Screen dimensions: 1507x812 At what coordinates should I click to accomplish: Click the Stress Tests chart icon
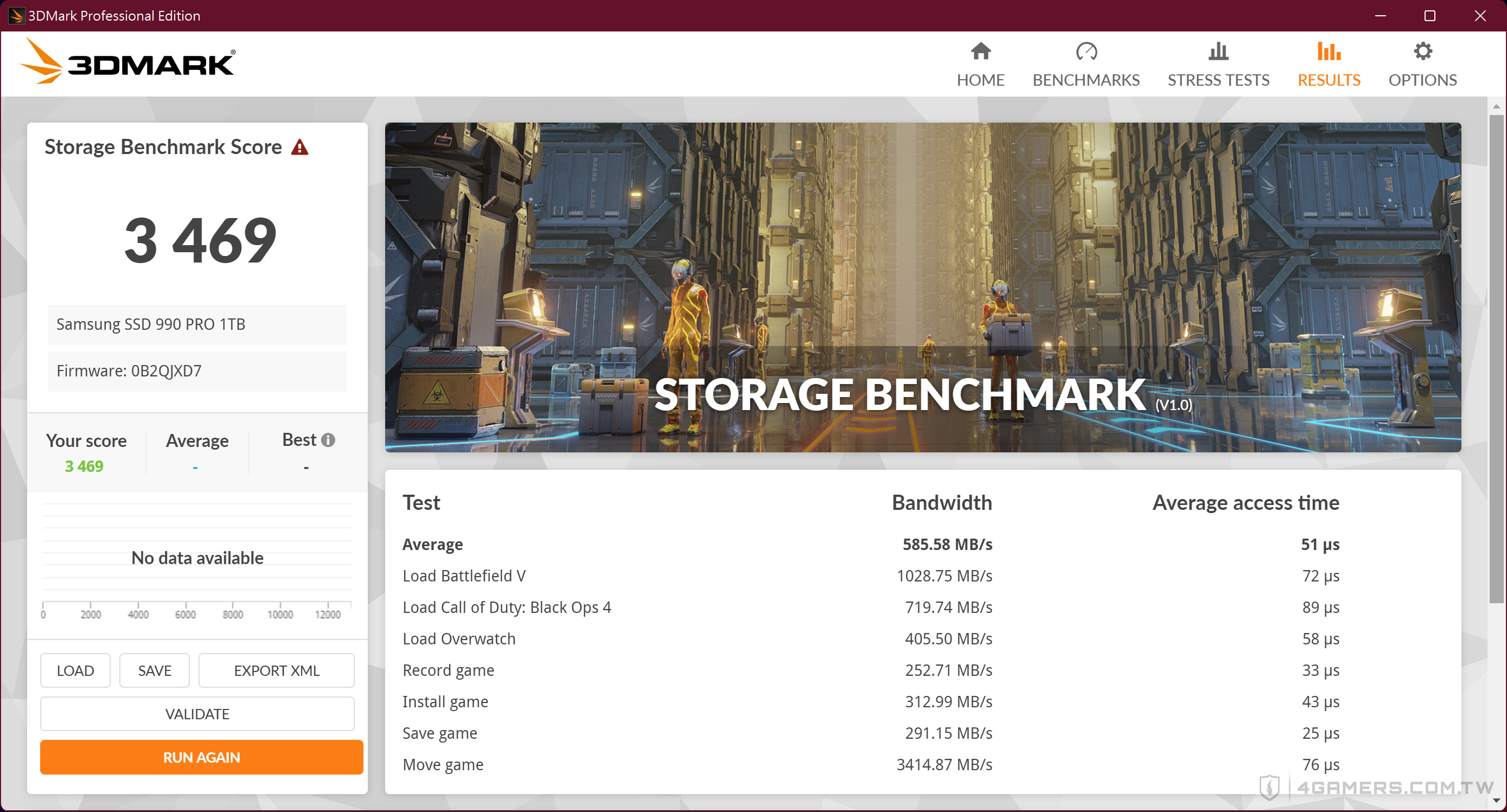(1218, 52)
